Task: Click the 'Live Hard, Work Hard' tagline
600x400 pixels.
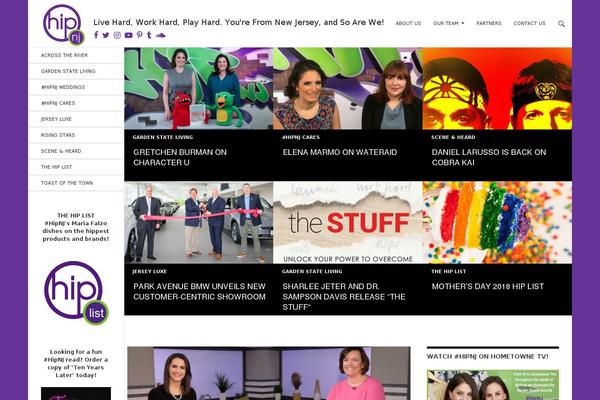Action: pos(238,22)
